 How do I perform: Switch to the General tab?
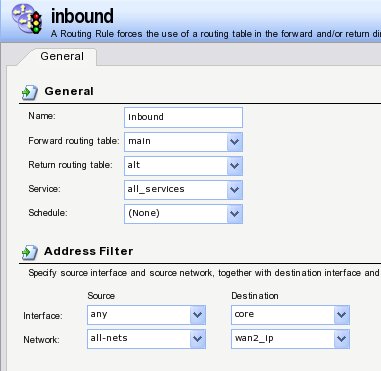pos(62,56)
